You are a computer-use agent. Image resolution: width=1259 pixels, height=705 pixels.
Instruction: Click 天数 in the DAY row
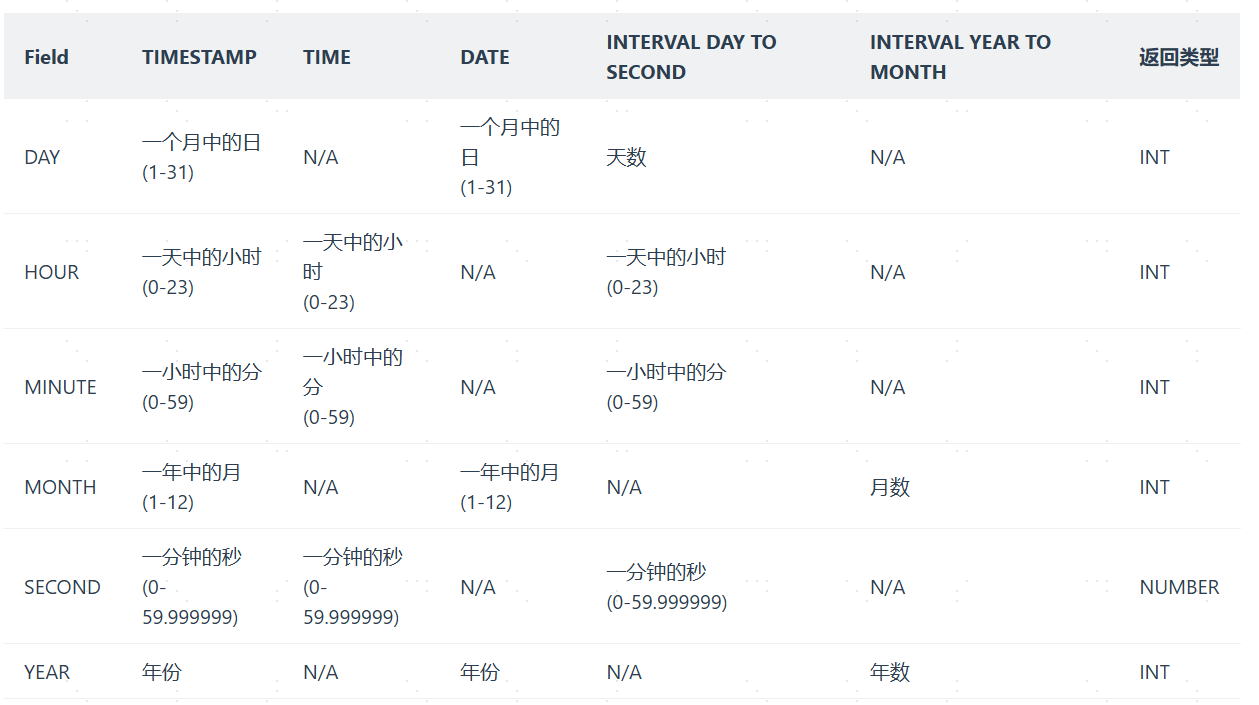[x=626, y=157]
